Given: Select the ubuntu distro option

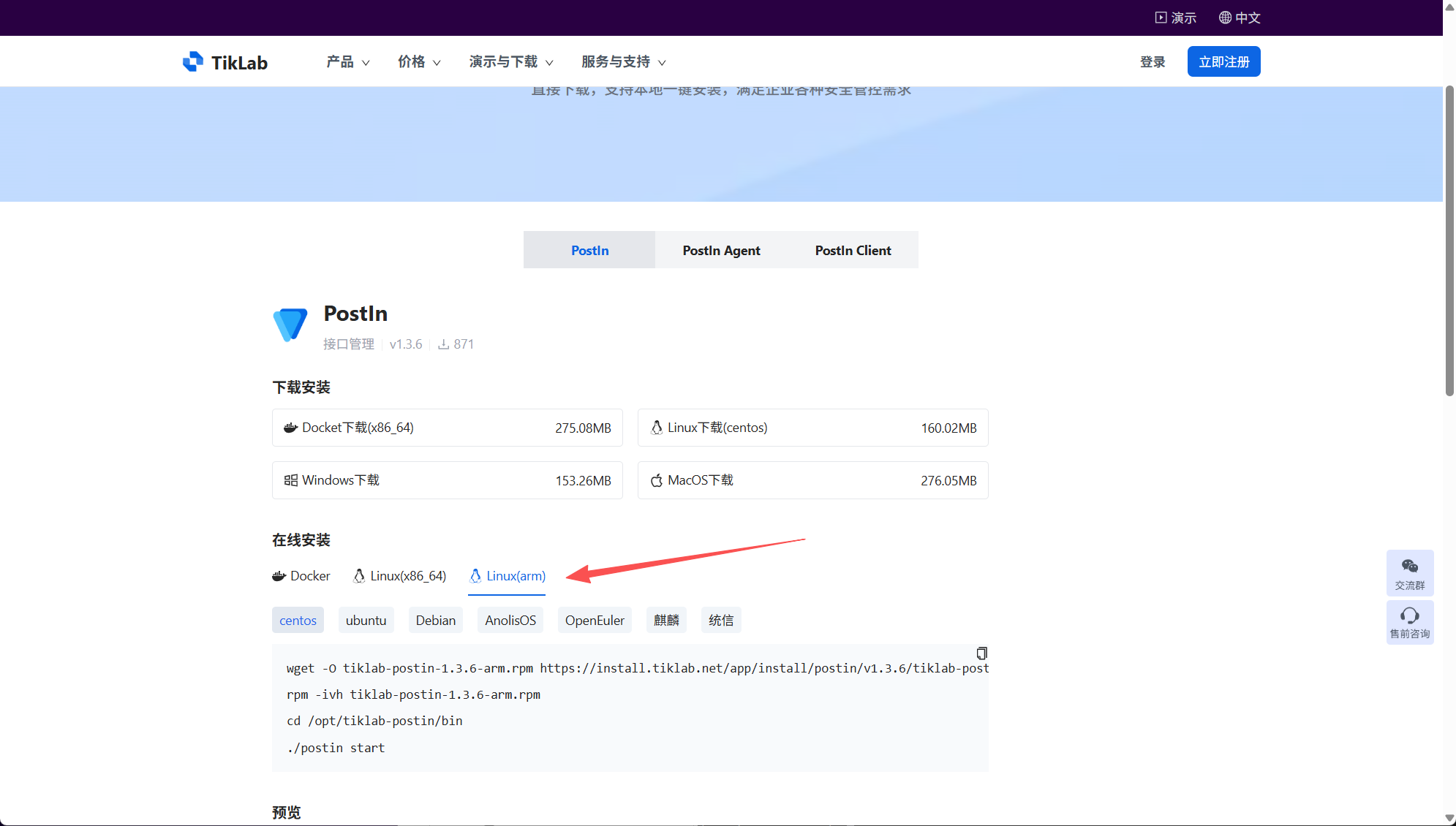Looking at the screenshot, I should click(x=366, y=620).
